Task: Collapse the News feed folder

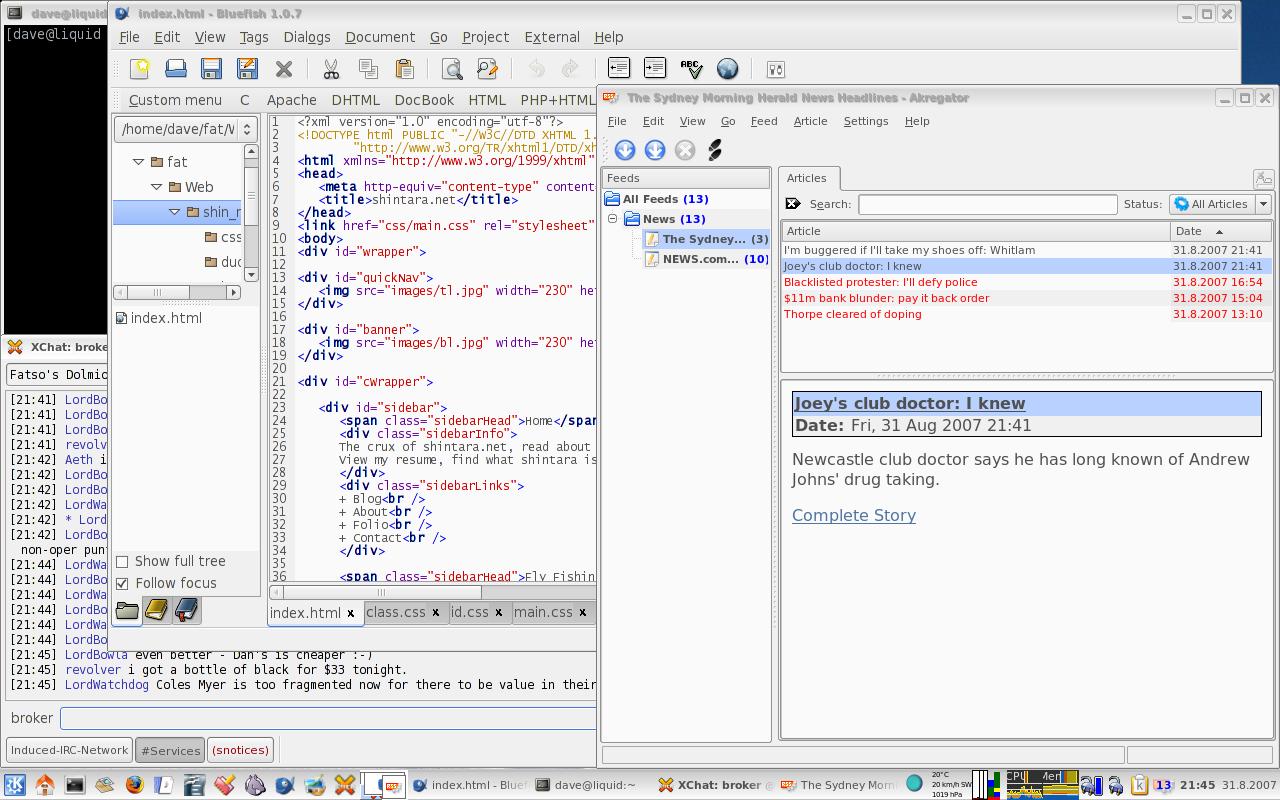Action: 612,219
